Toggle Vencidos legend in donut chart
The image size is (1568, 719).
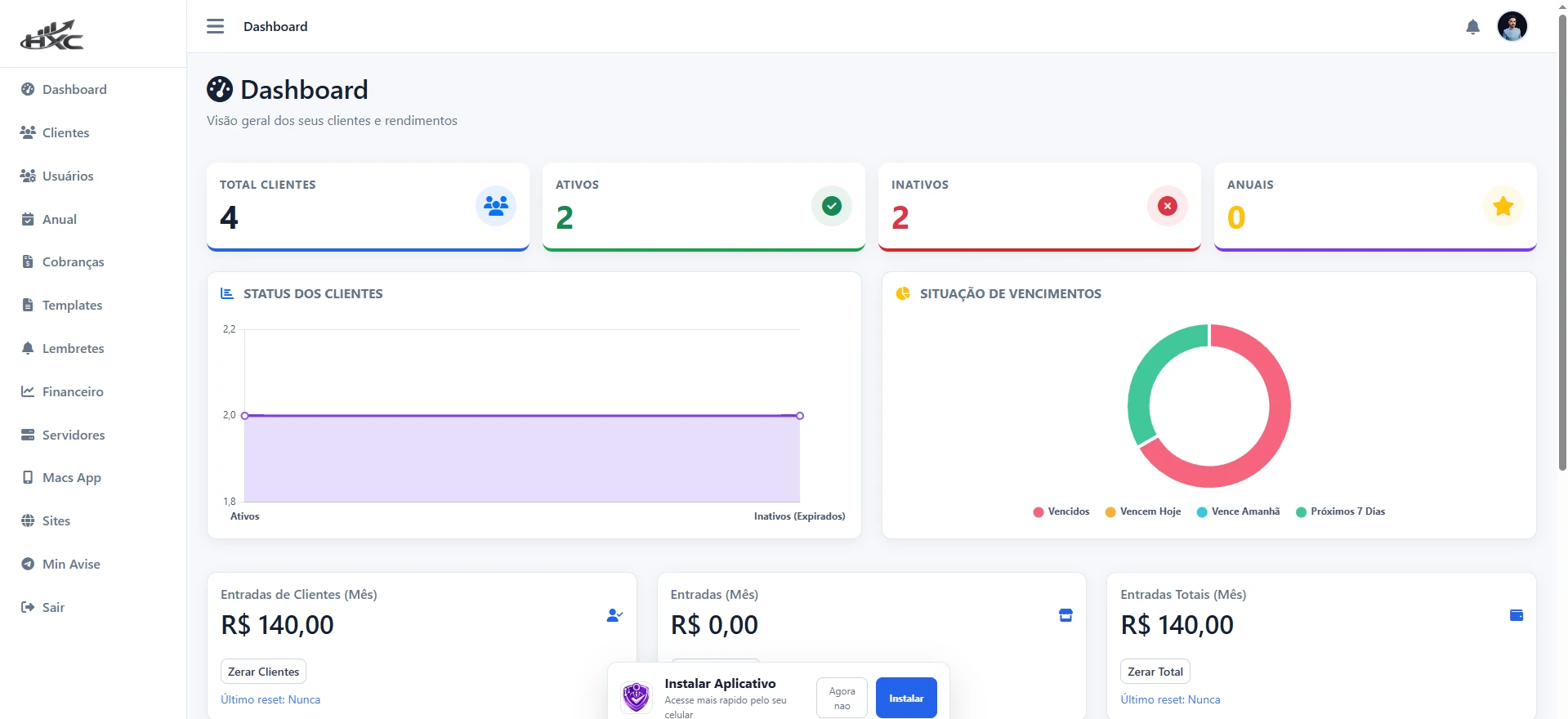(1061, 511)
